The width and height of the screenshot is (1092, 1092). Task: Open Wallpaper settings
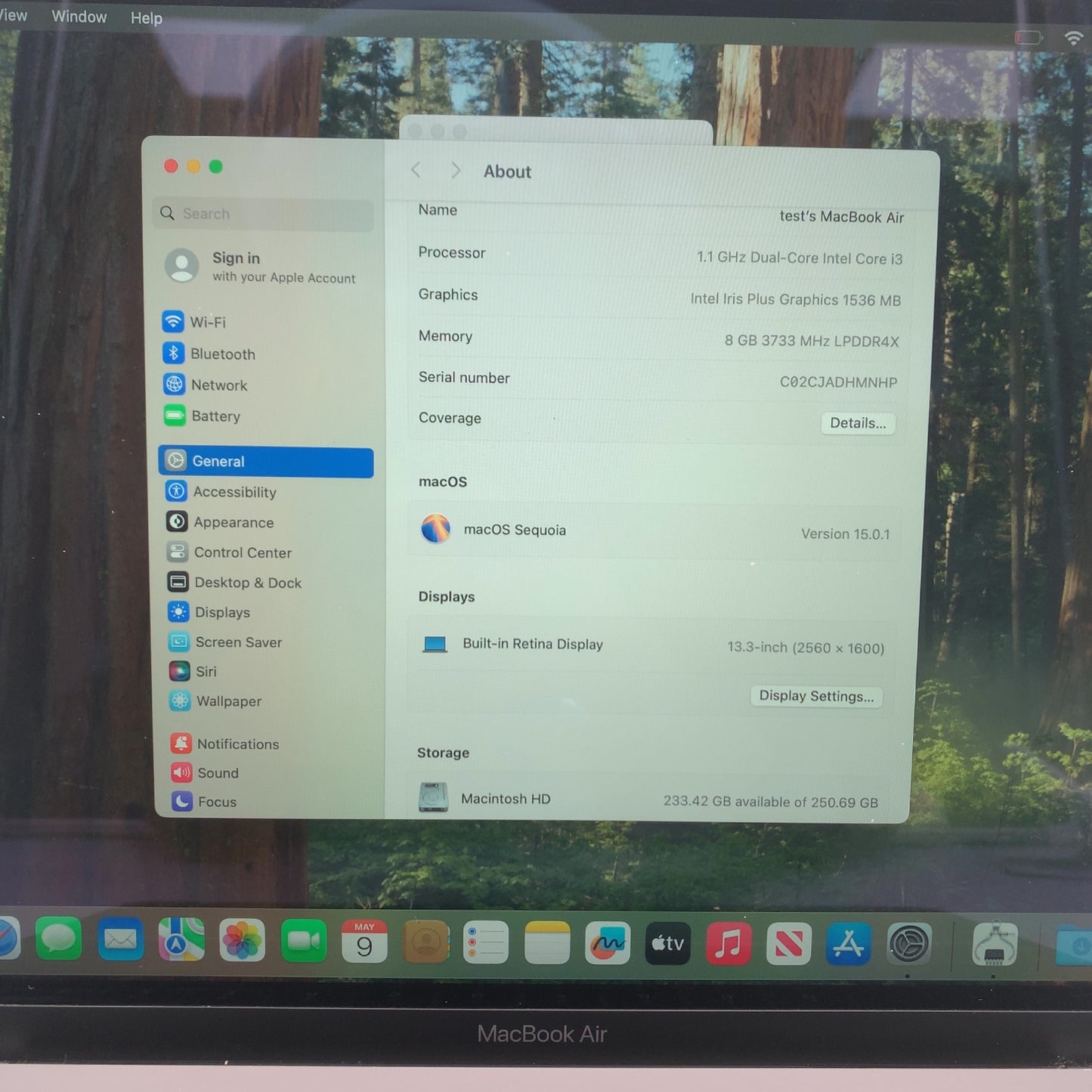coord(215,701)
